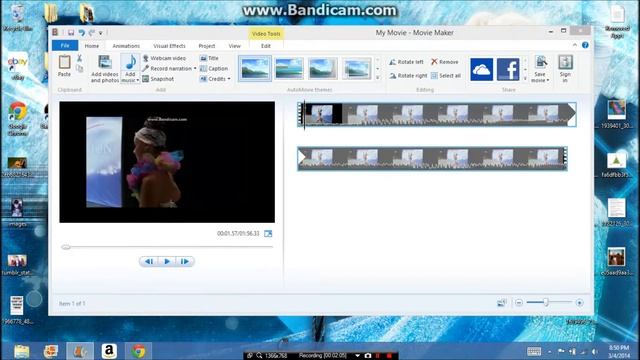Expand the Record narration dropdown arrow
Viewport: 640px width, 360px height.
195,69
